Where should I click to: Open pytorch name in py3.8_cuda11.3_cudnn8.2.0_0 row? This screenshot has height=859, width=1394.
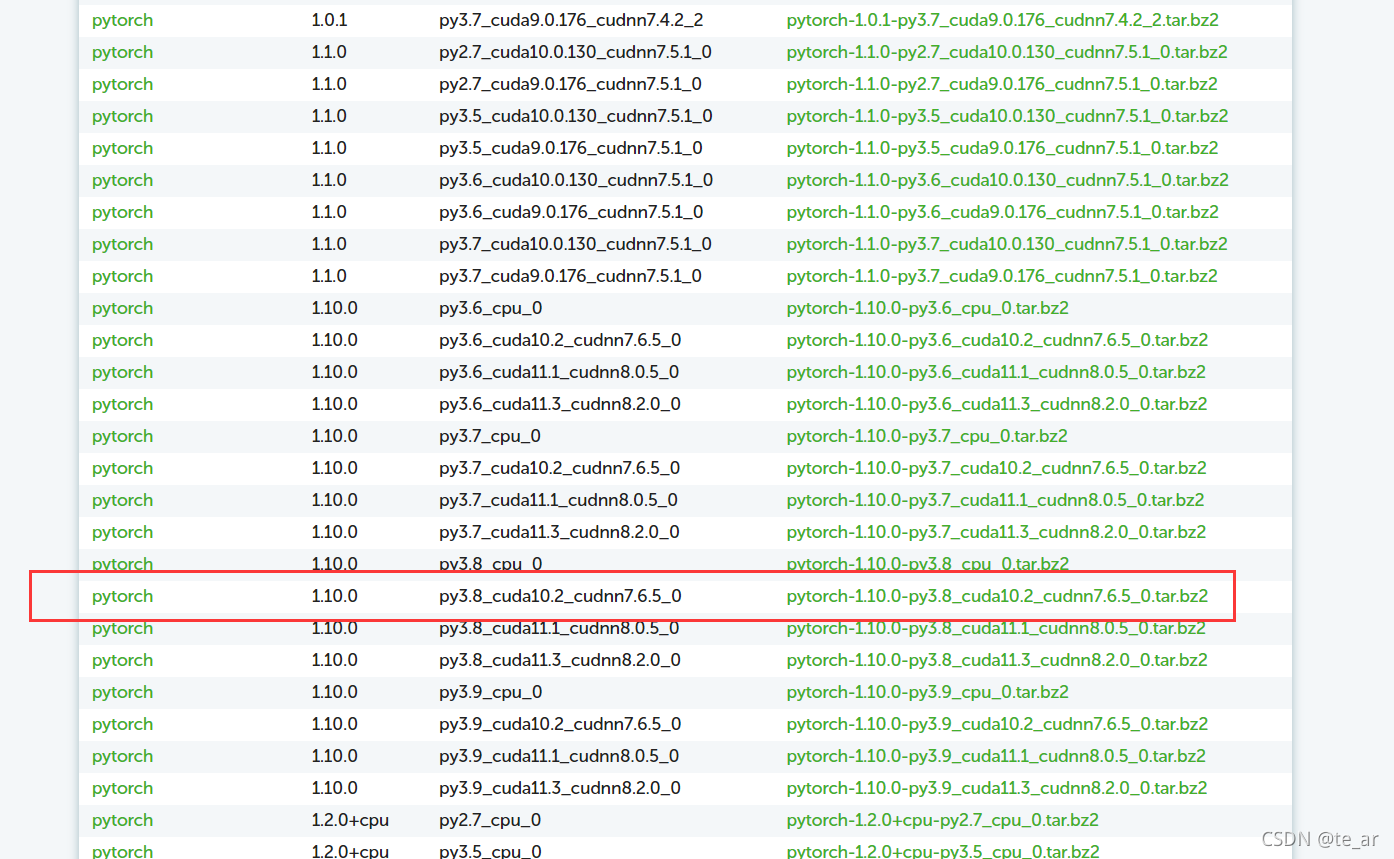click(122, 660)
